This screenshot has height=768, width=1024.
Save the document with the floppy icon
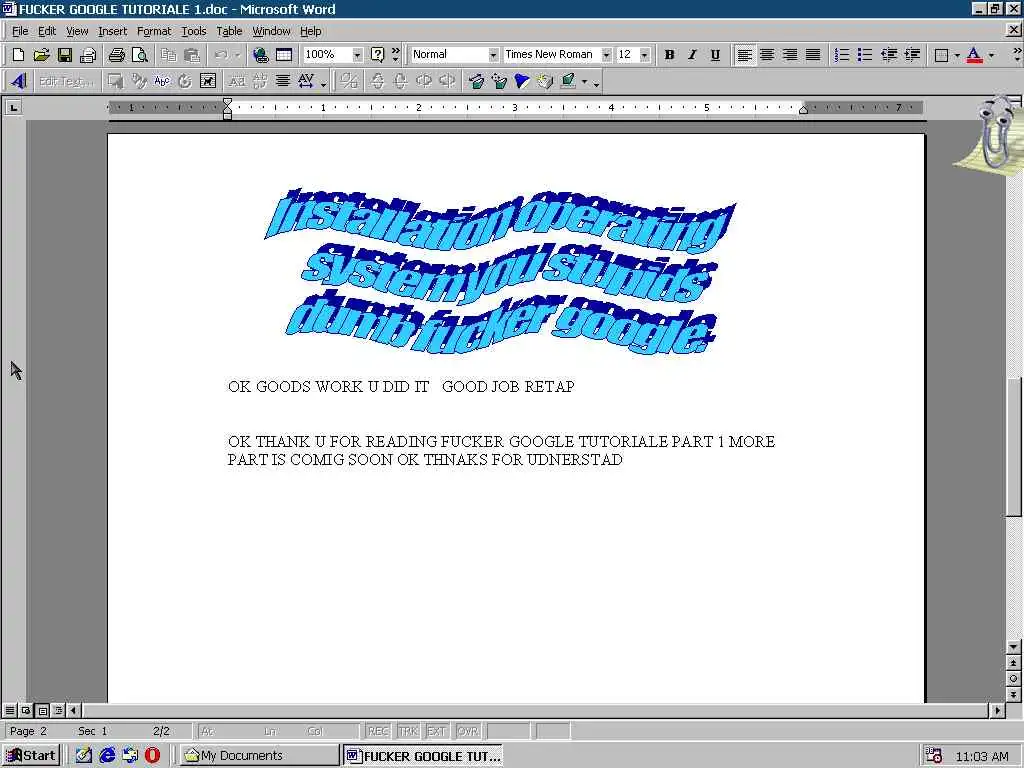coord(64,55)
